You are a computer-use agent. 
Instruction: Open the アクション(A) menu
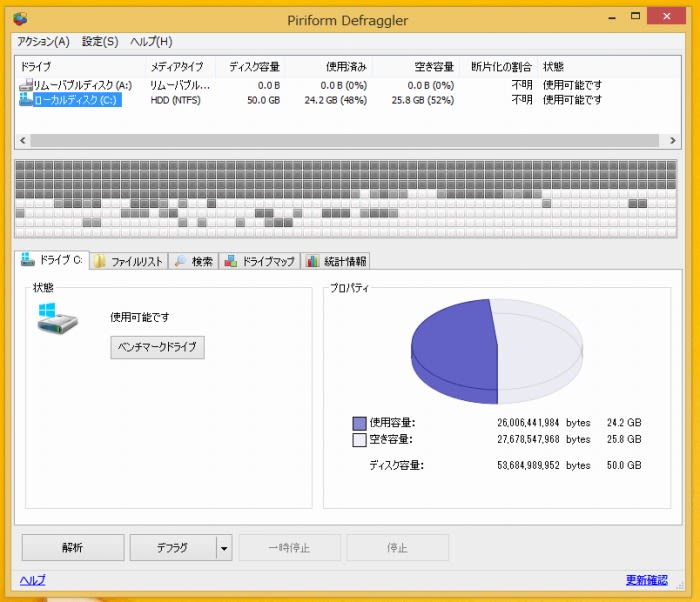coord(43,41)
